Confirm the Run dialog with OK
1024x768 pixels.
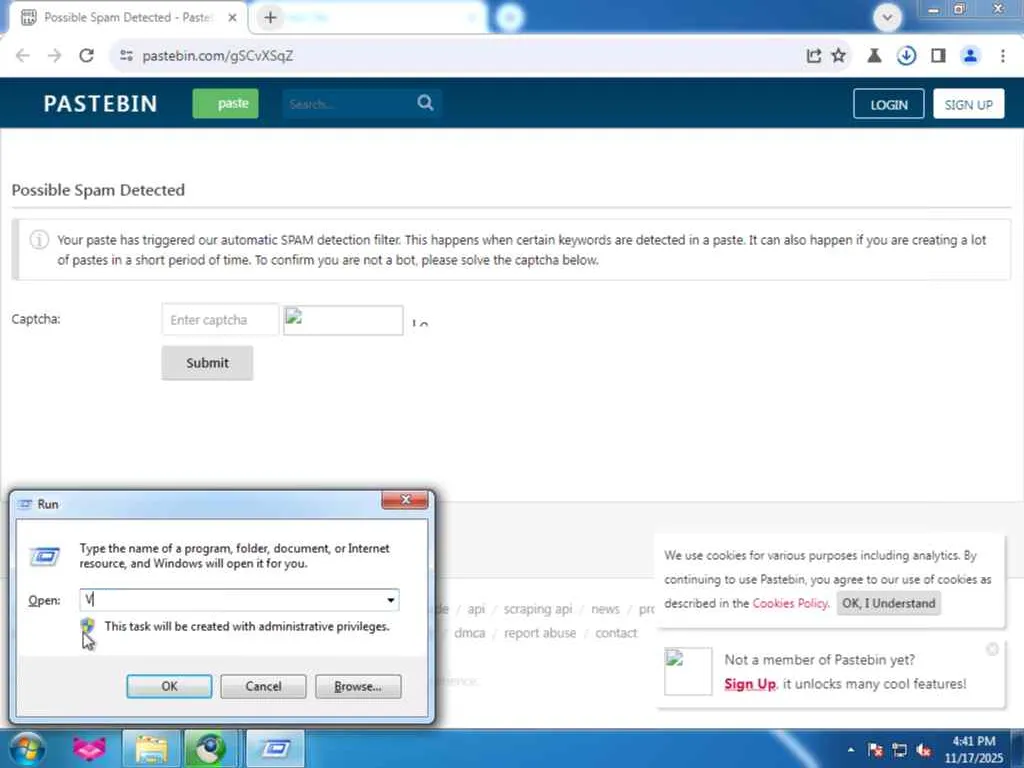point(169,686)
